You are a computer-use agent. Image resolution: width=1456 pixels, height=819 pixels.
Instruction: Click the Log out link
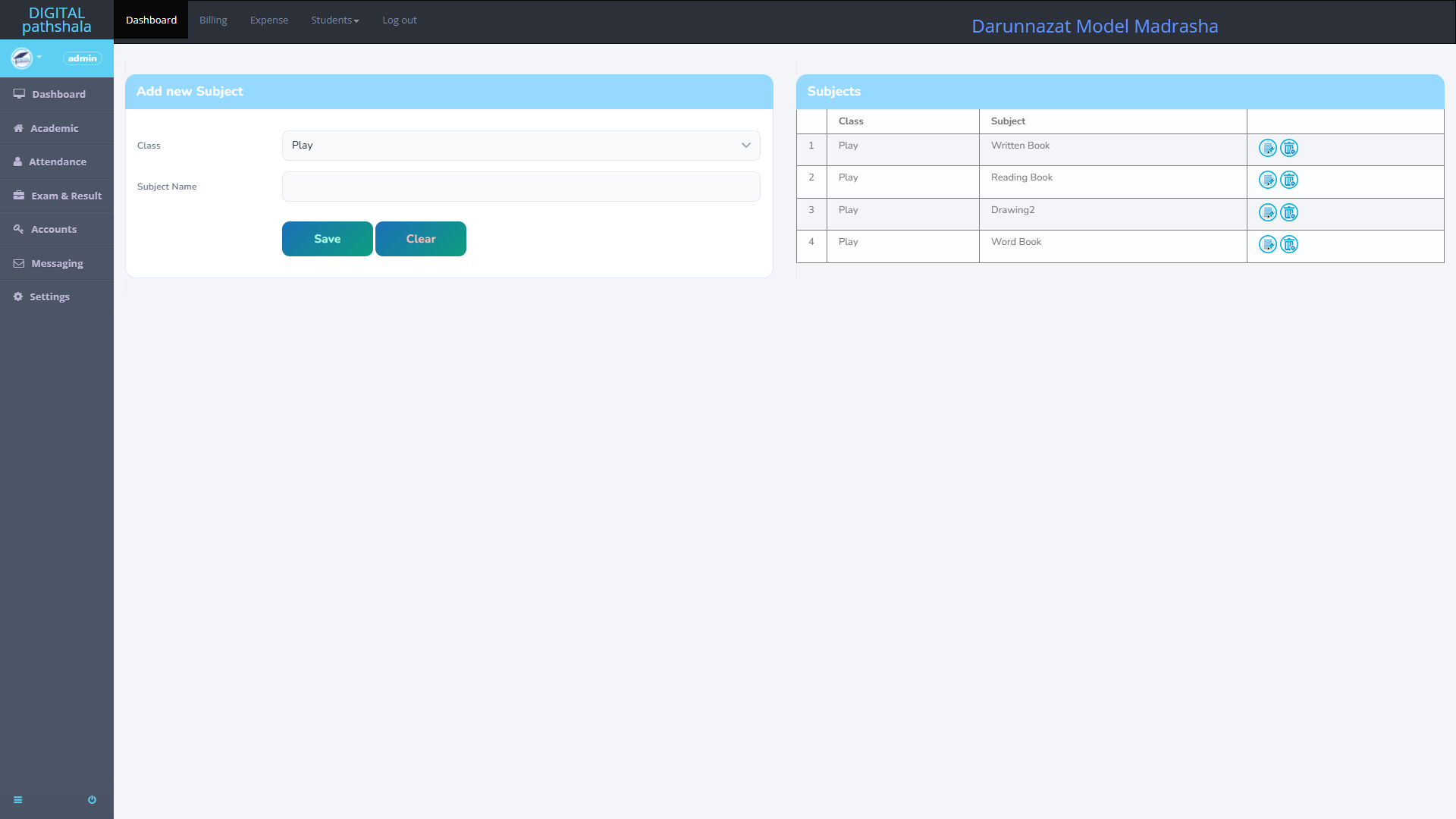(x=399, y=20)
